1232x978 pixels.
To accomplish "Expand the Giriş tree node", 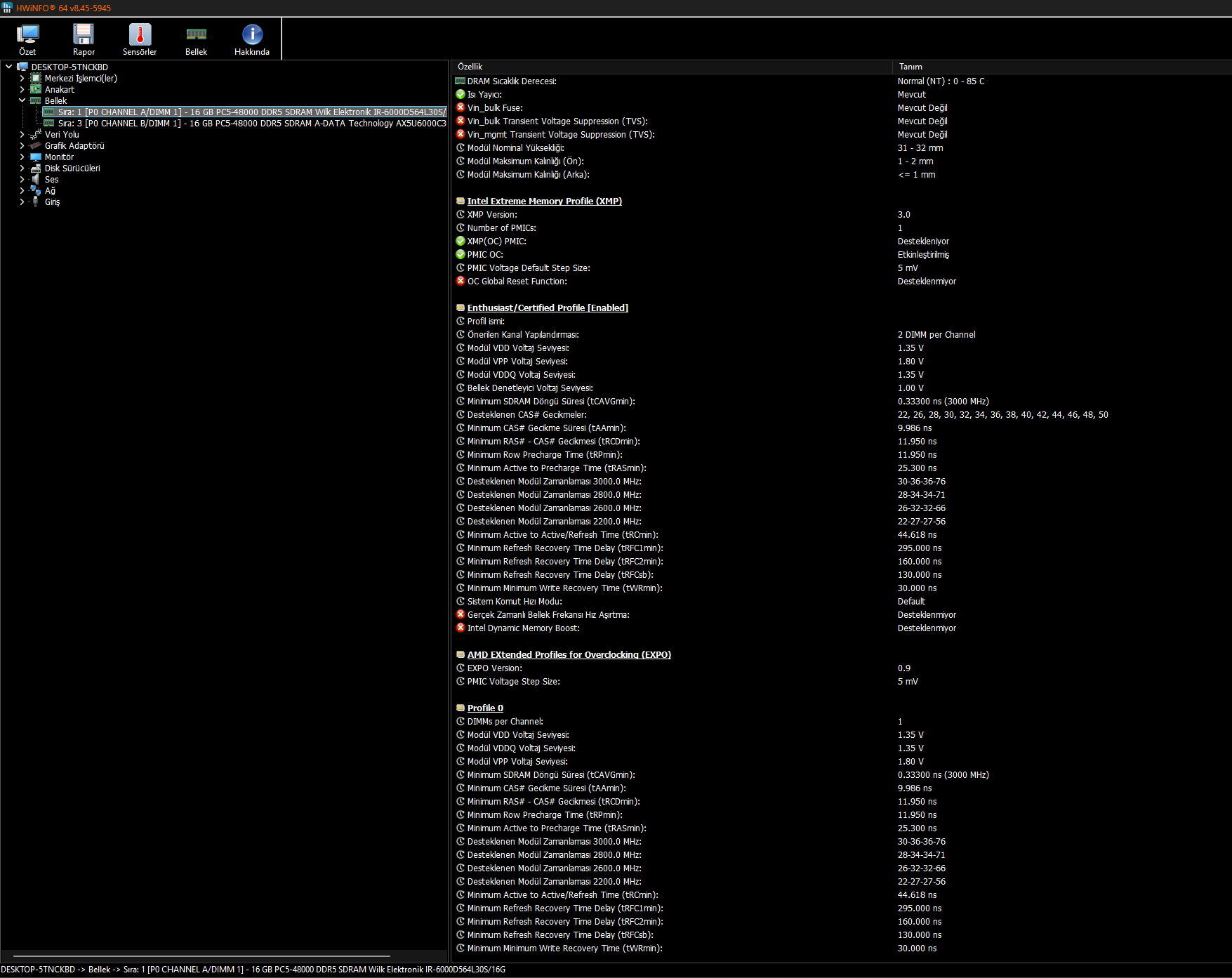I will click(x=22, y=202).
